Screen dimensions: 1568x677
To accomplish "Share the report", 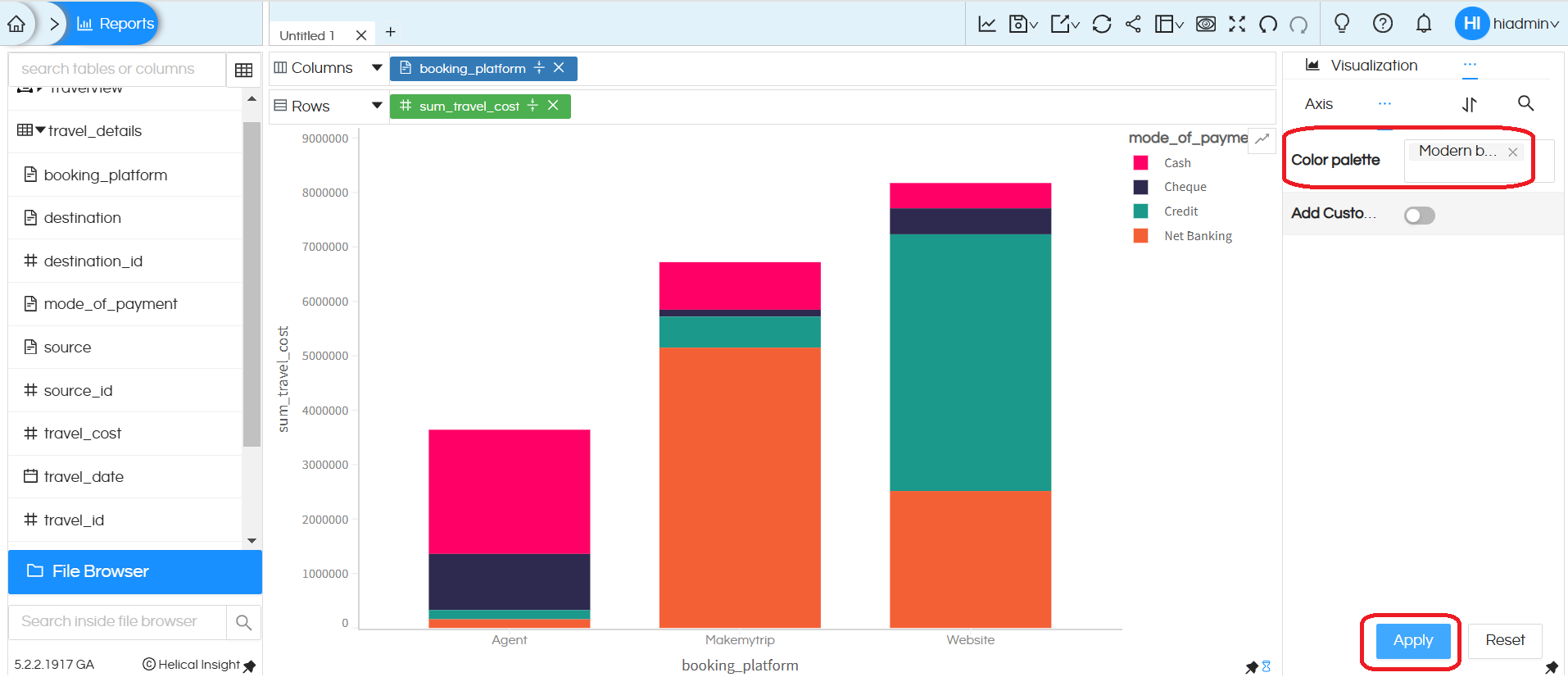I will (x=1133, y=24).
